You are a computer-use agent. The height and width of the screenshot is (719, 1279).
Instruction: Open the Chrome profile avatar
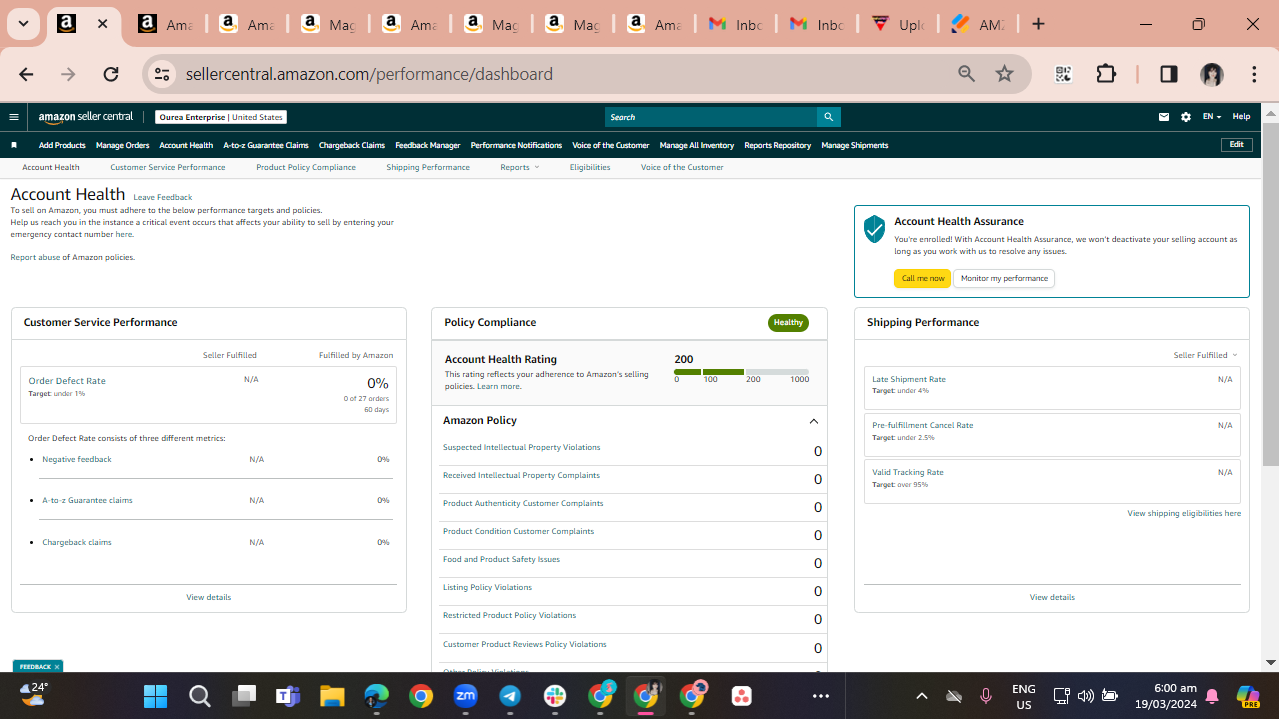[1212, 74]
